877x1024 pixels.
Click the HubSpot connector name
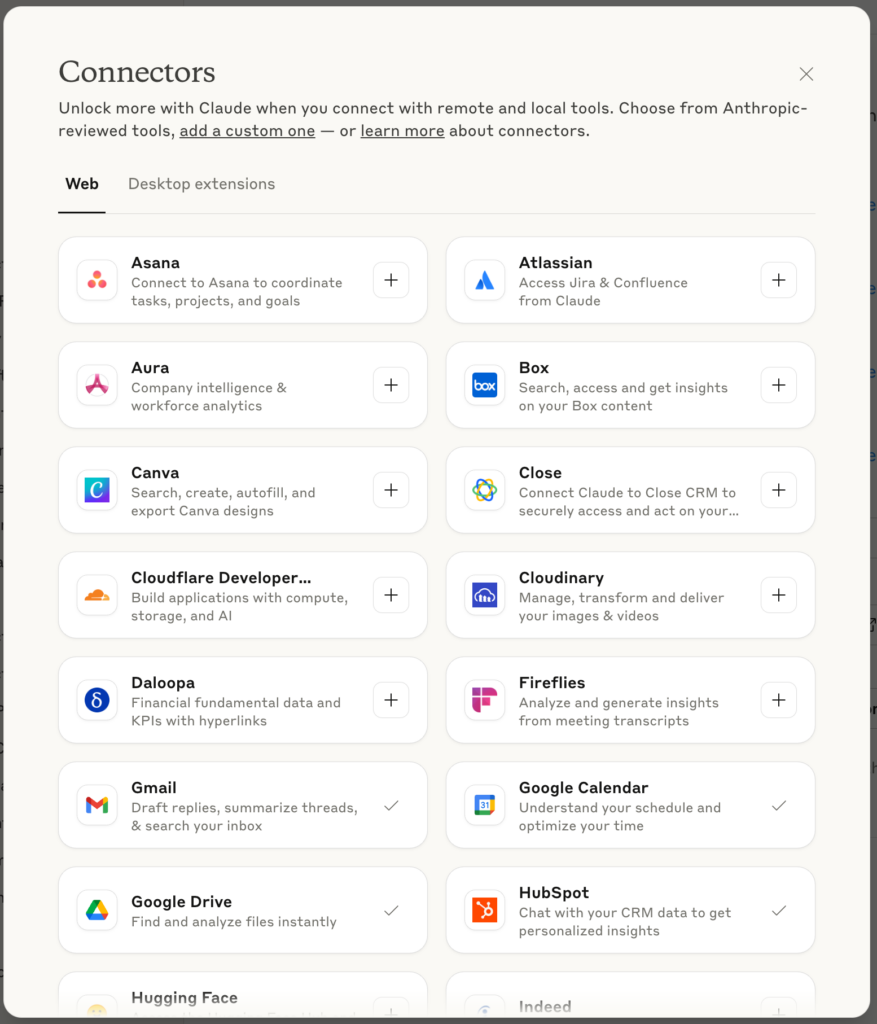pos(554,893)
